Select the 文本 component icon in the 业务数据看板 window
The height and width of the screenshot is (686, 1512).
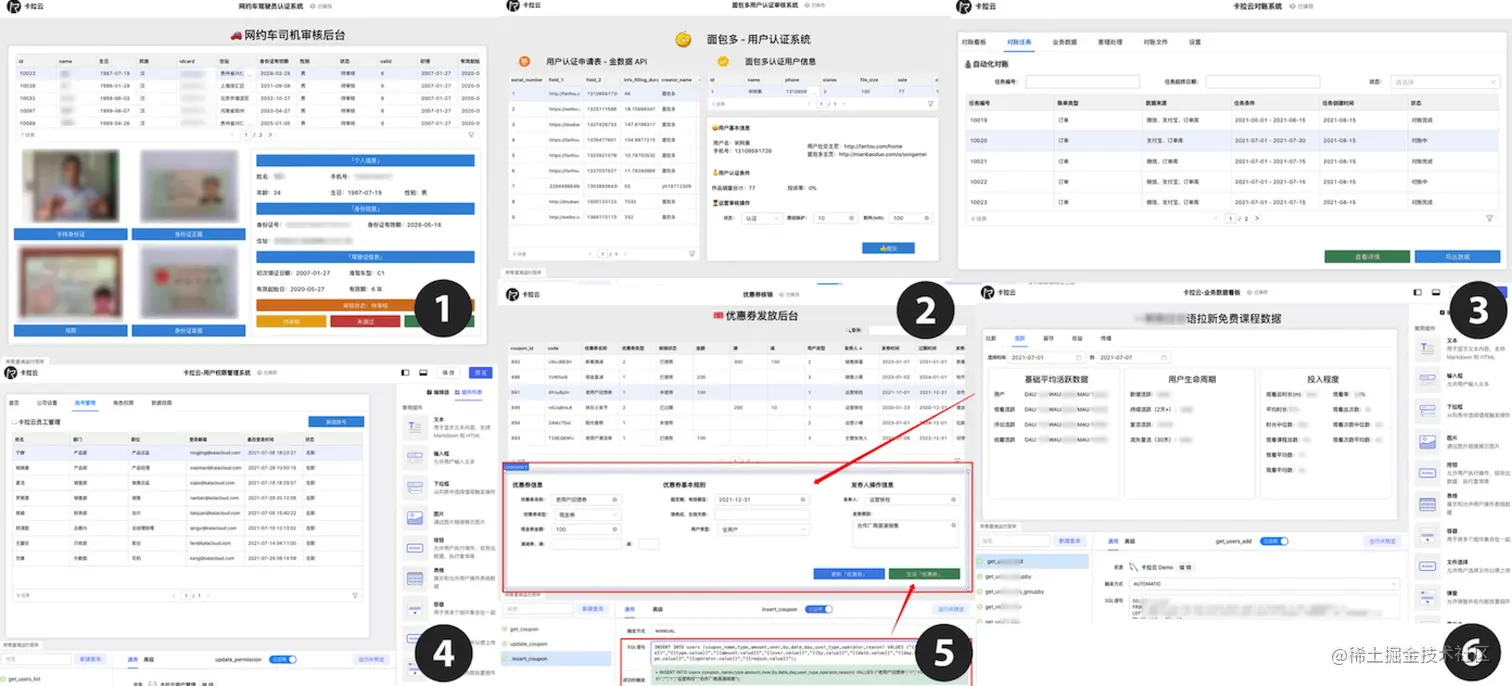tap(1426, 349)
